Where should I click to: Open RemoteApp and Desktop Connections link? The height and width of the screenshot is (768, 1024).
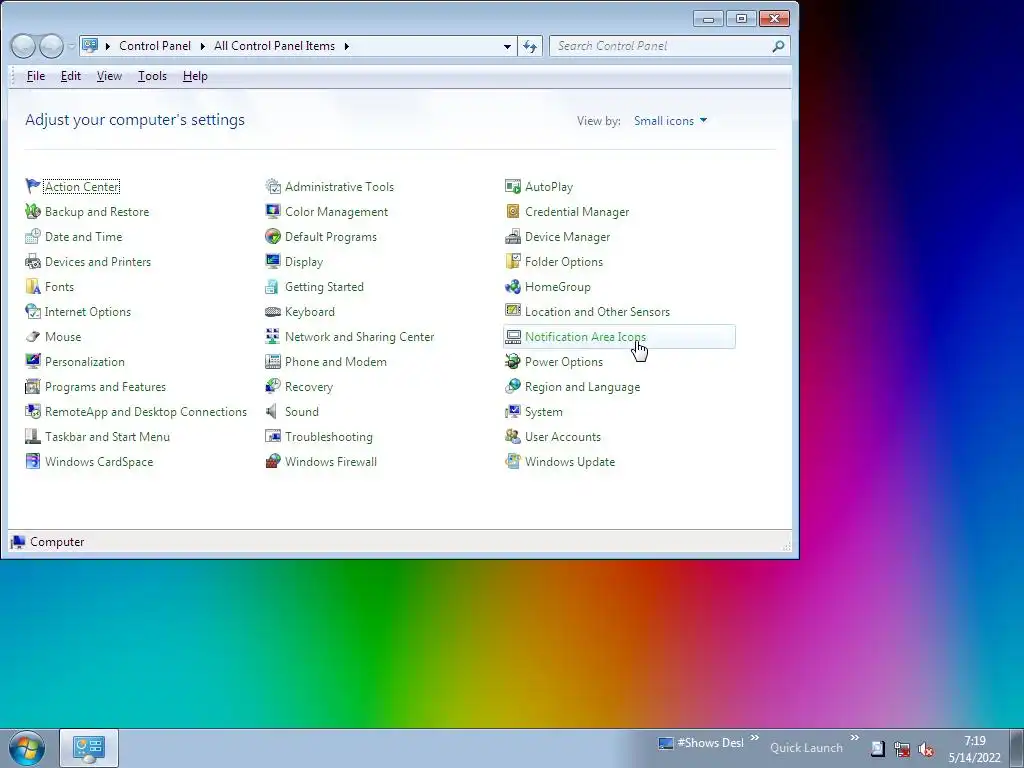coord(146,412)
